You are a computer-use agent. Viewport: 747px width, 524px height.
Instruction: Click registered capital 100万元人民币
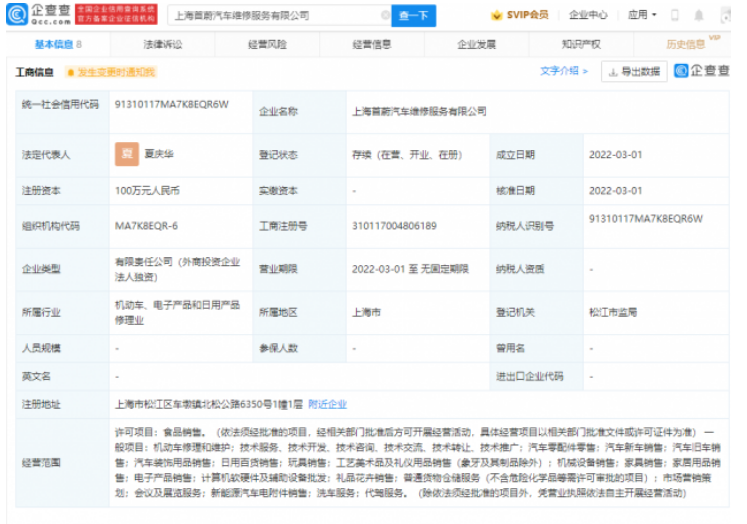coord(147,191)
